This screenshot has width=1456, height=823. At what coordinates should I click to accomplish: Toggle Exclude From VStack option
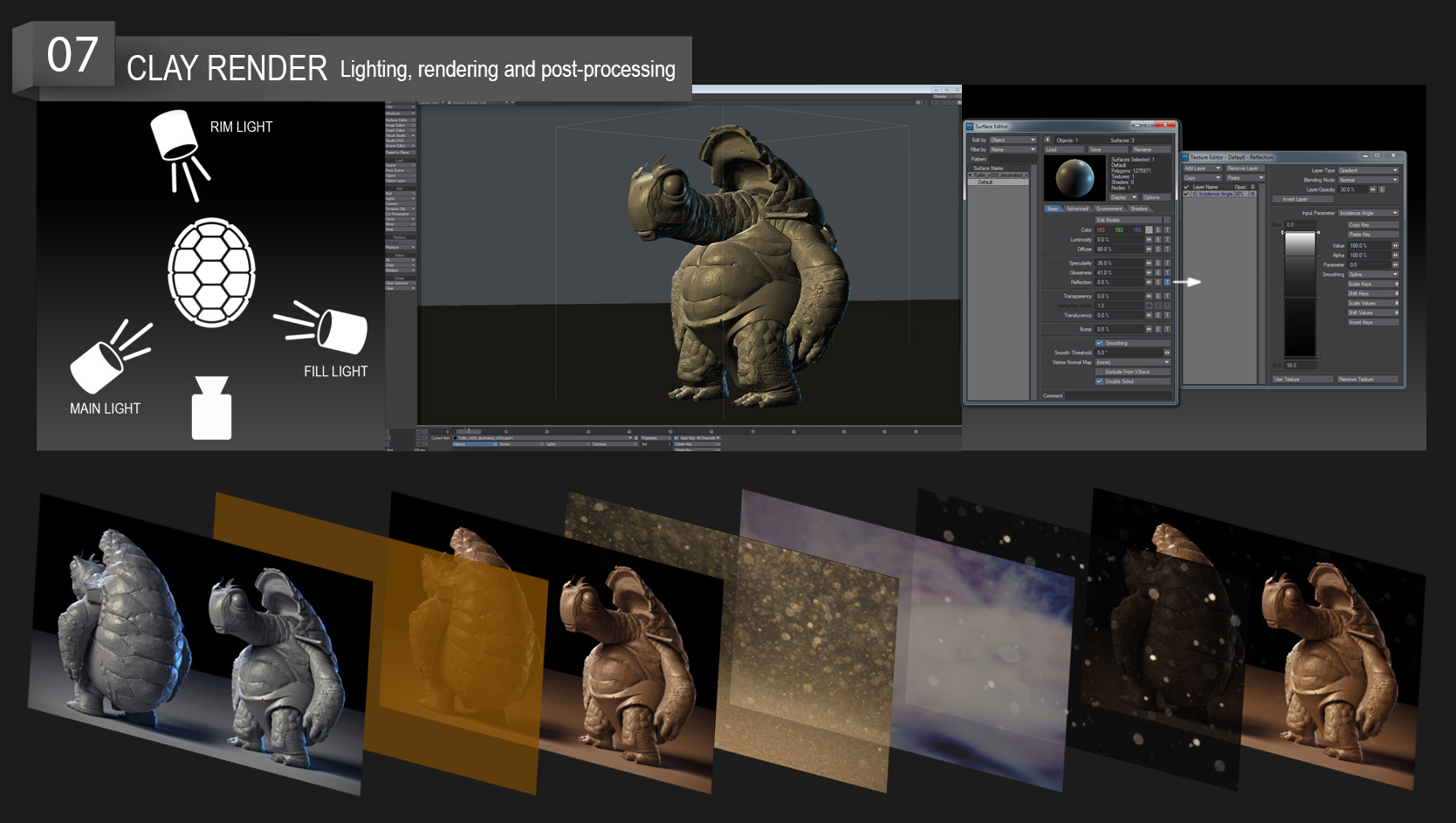(x=1133, y=372)
